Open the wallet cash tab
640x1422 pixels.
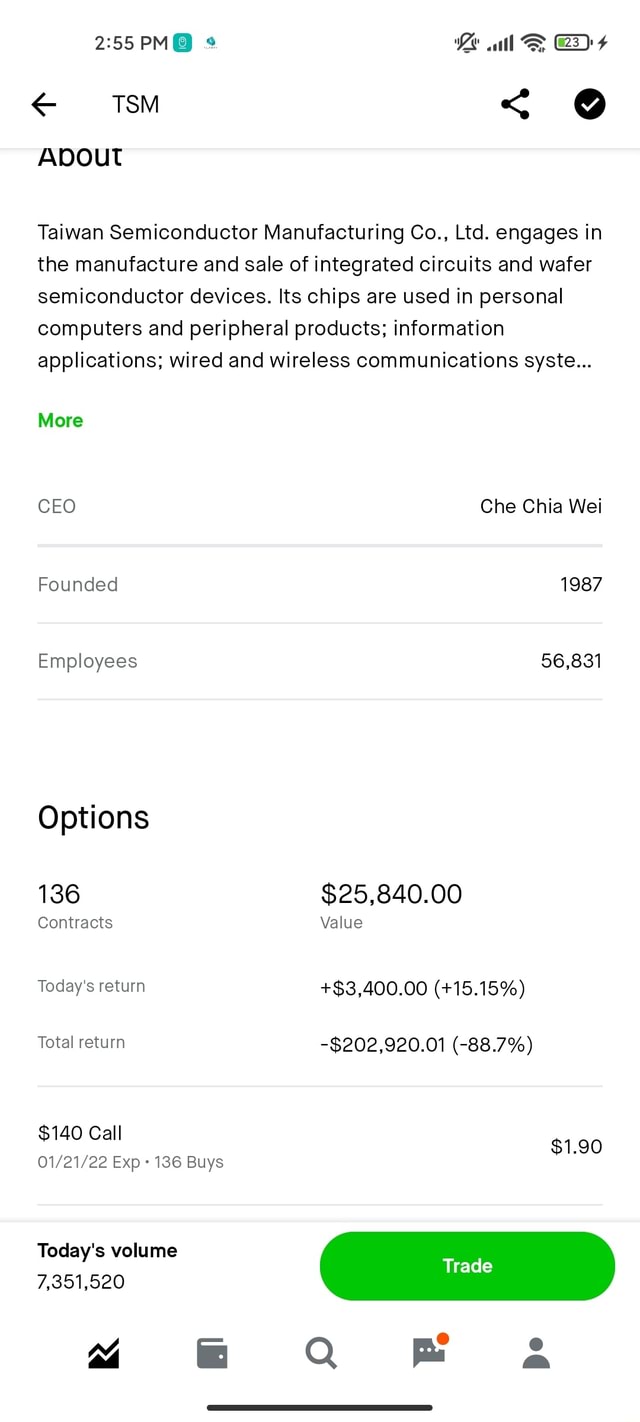pyautogui.click(x=212, y=1353)
